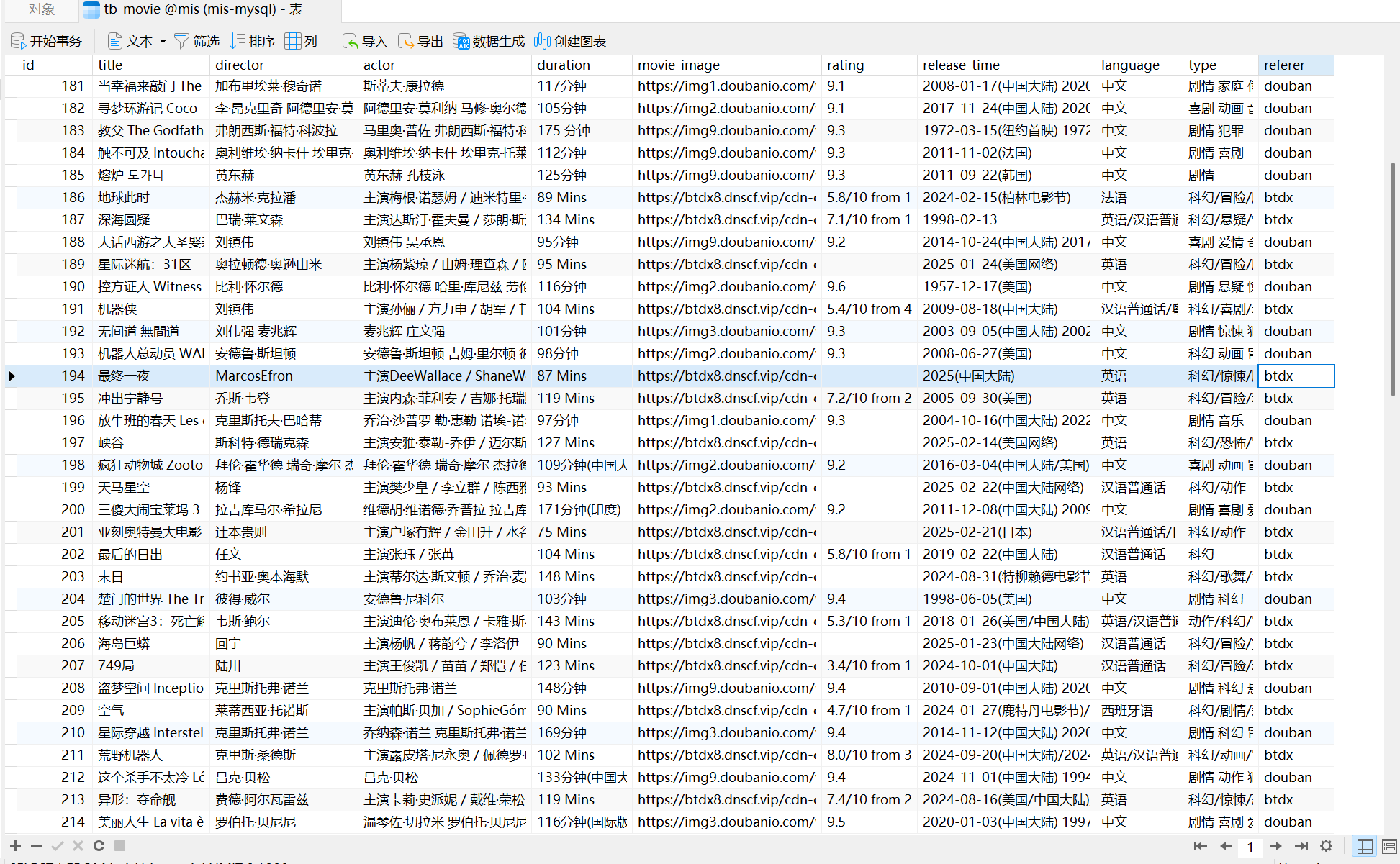
Task: Click the 导出 export icon
Action: [406, 42]
